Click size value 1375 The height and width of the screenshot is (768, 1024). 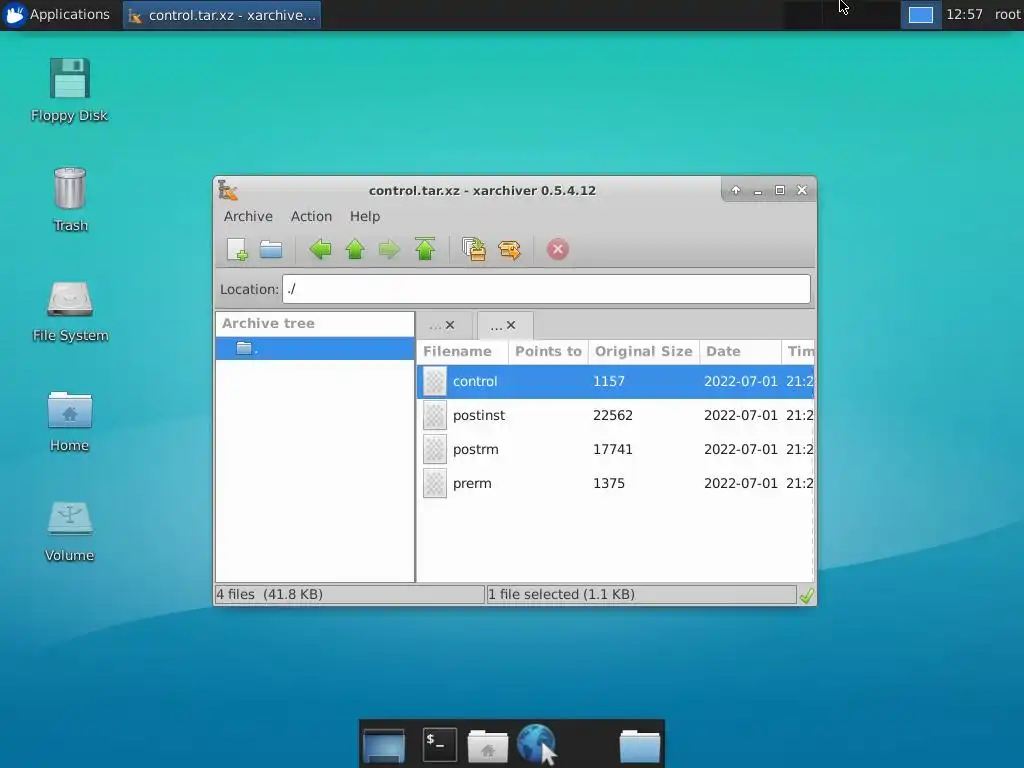(x=609, y=483)
